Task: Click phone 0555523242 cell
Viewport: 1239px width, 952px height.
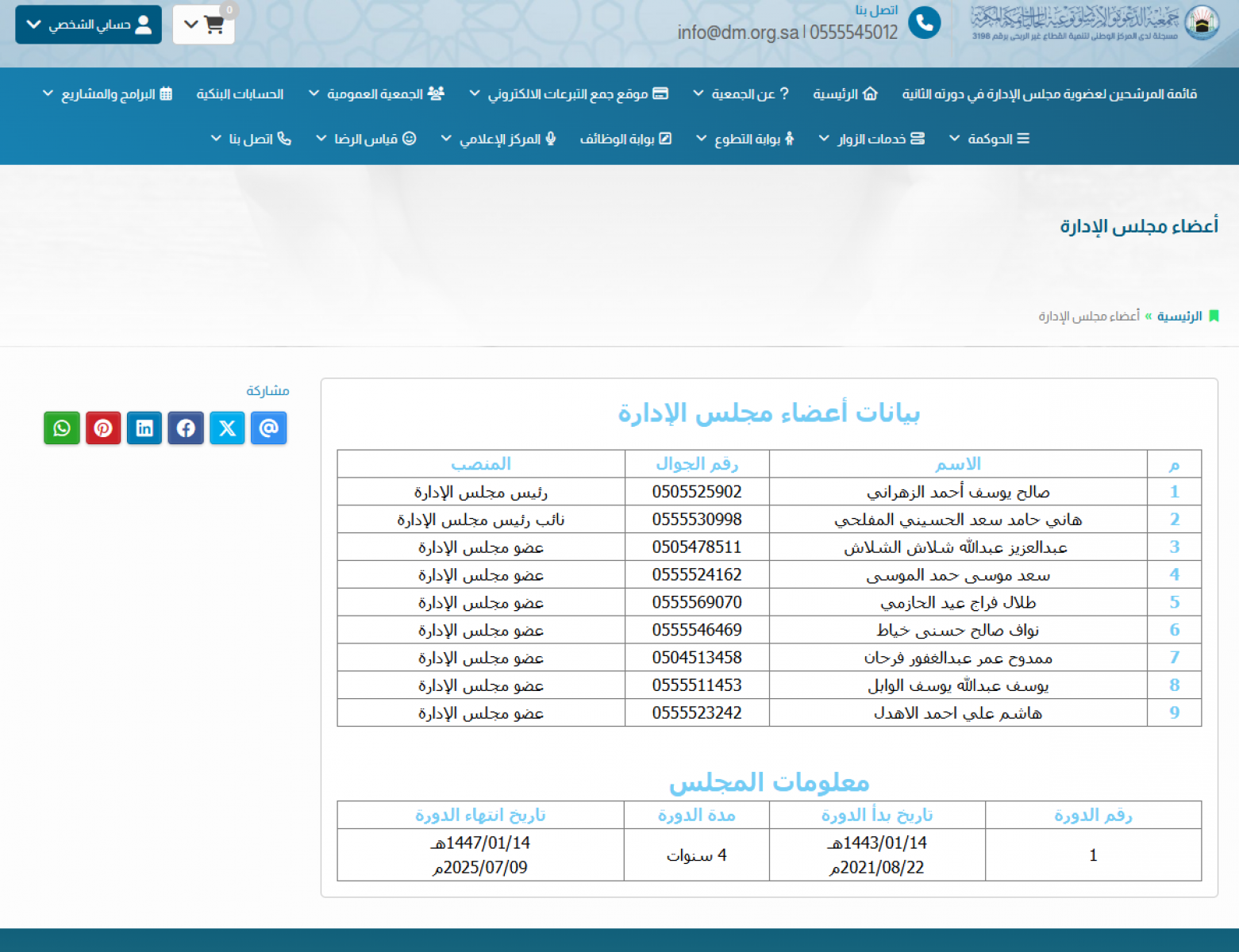Action: point(697,712)
